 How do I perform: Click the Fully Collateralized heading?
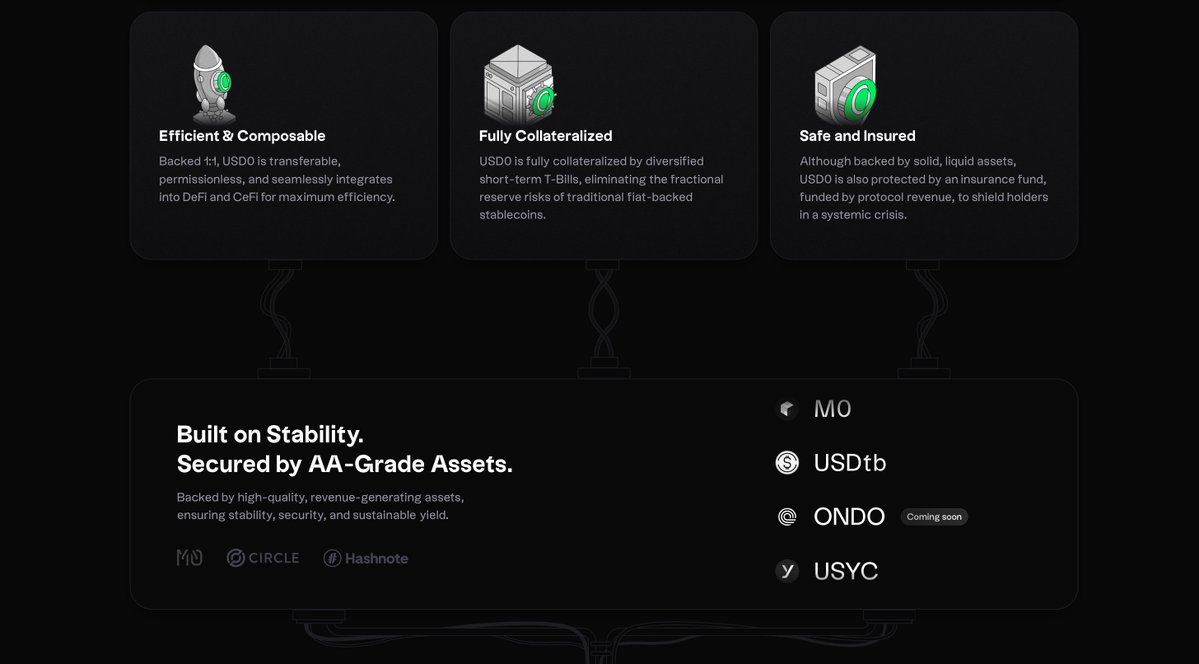[x=545, y=135]
